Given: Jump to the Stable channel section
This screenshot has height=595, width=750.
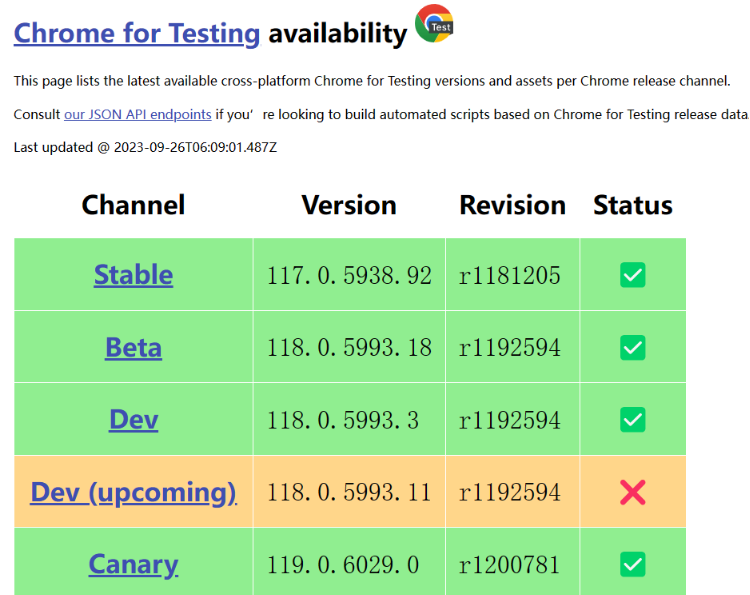Looking at the screenshot, I should (133, 275).
